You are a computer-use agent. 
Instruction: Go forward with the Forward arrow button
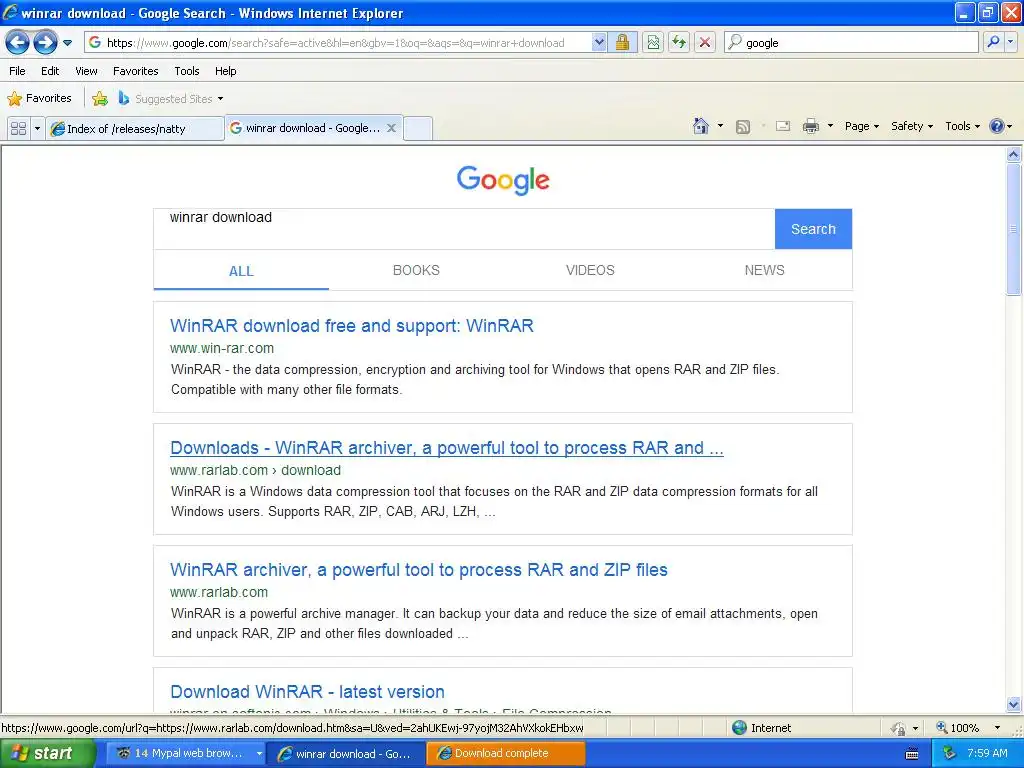(45, 43)
